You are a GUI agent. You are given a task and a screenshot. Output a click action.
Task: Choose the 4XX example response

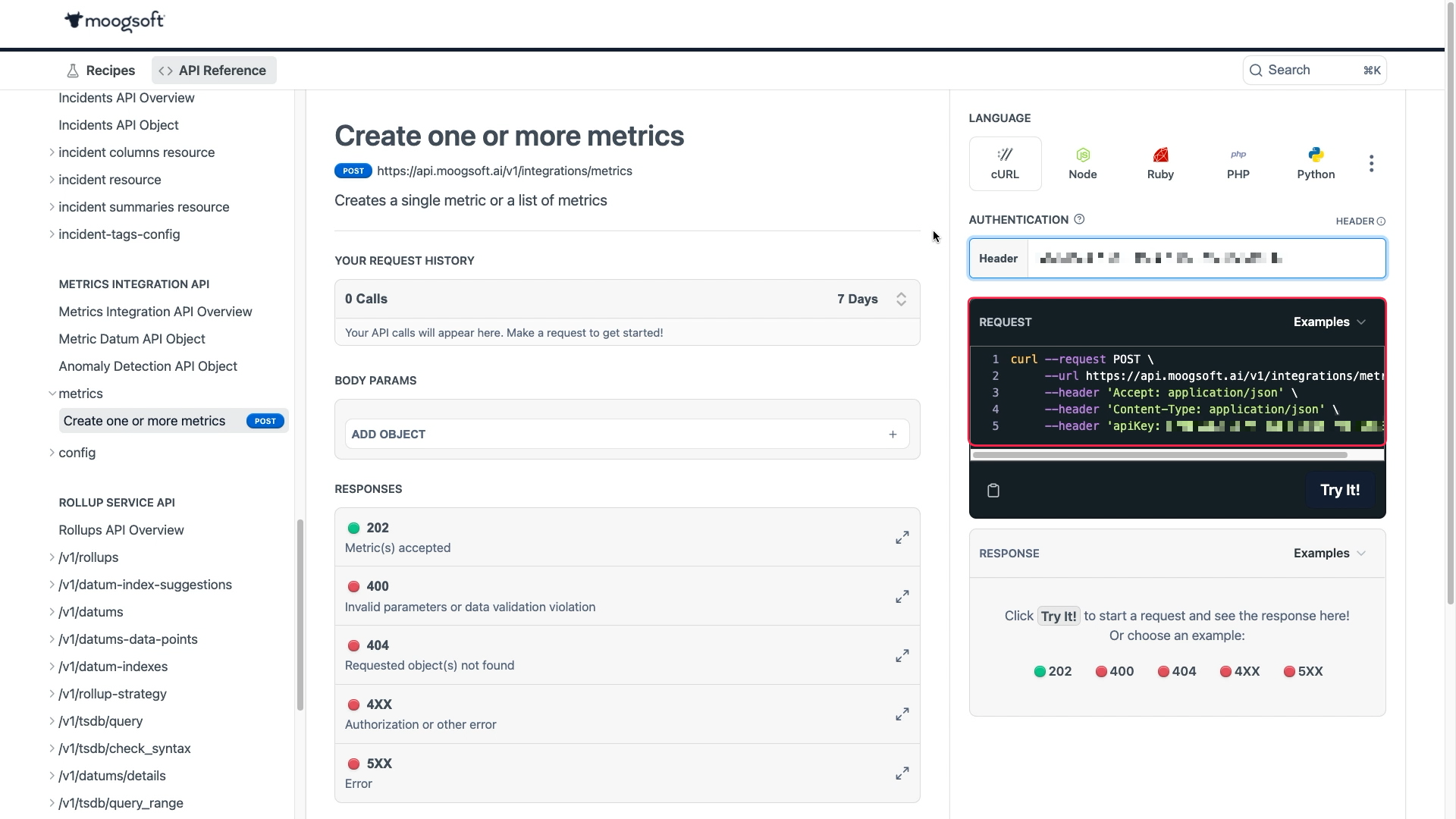[1240, 671]
